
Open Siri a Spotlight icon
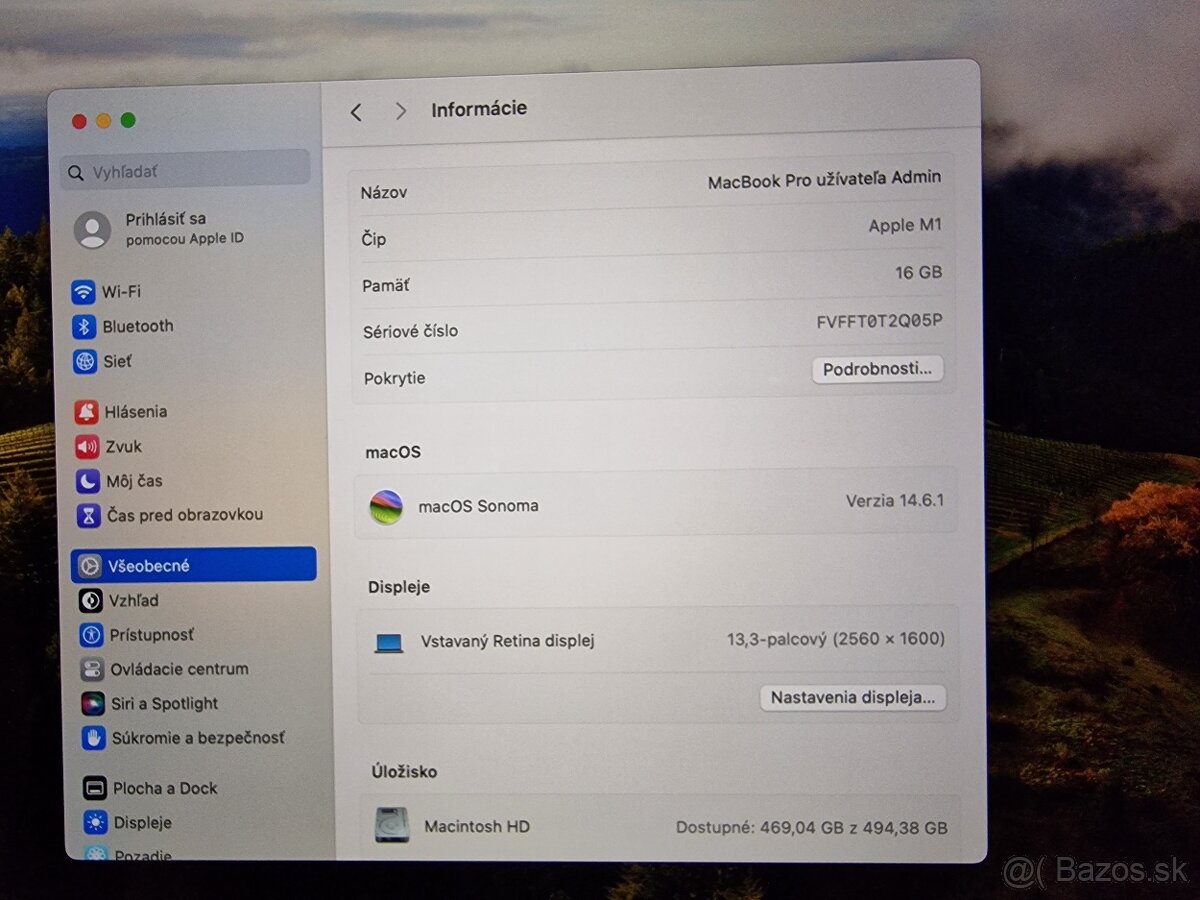point(93,704)
